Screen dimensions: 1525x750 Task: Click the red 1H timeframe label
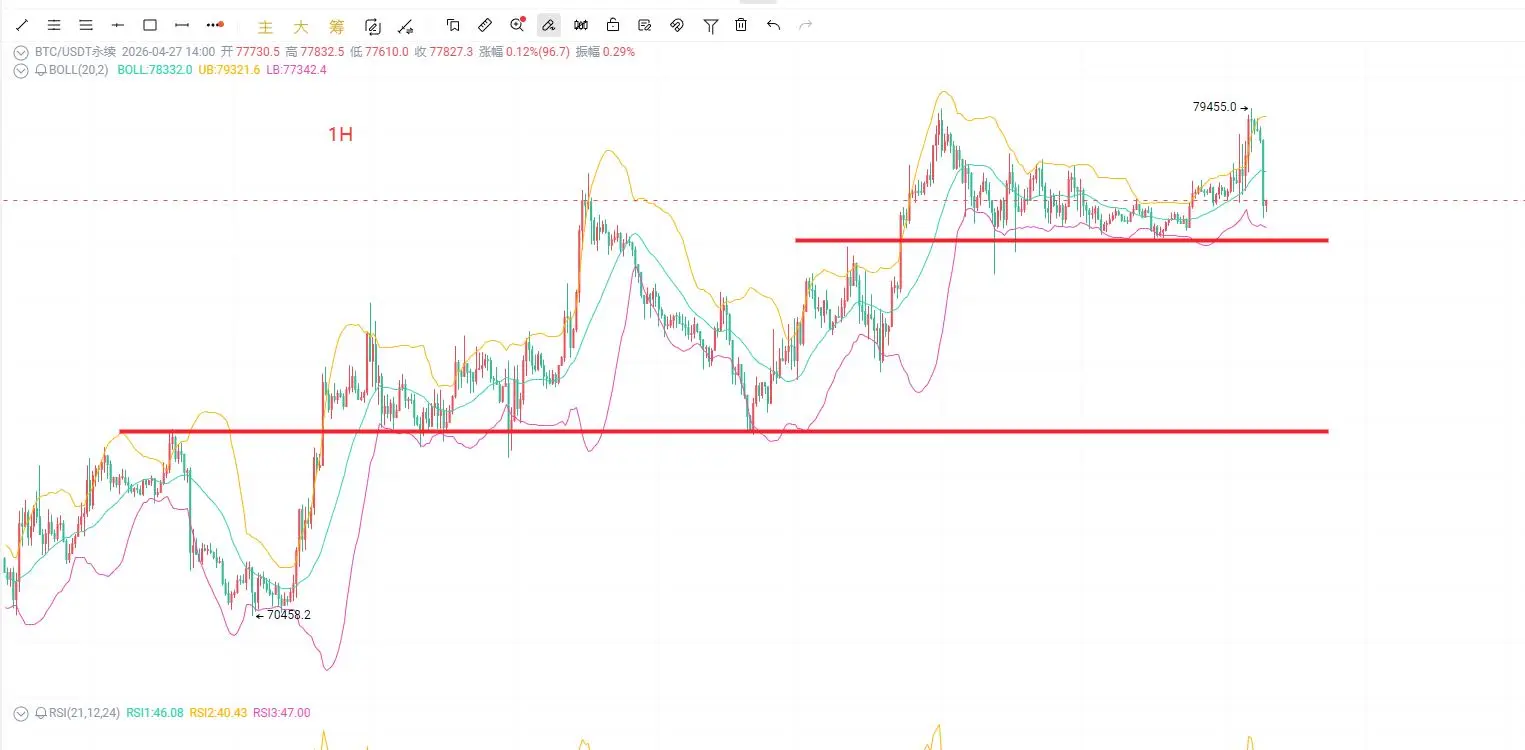[340, 134]
